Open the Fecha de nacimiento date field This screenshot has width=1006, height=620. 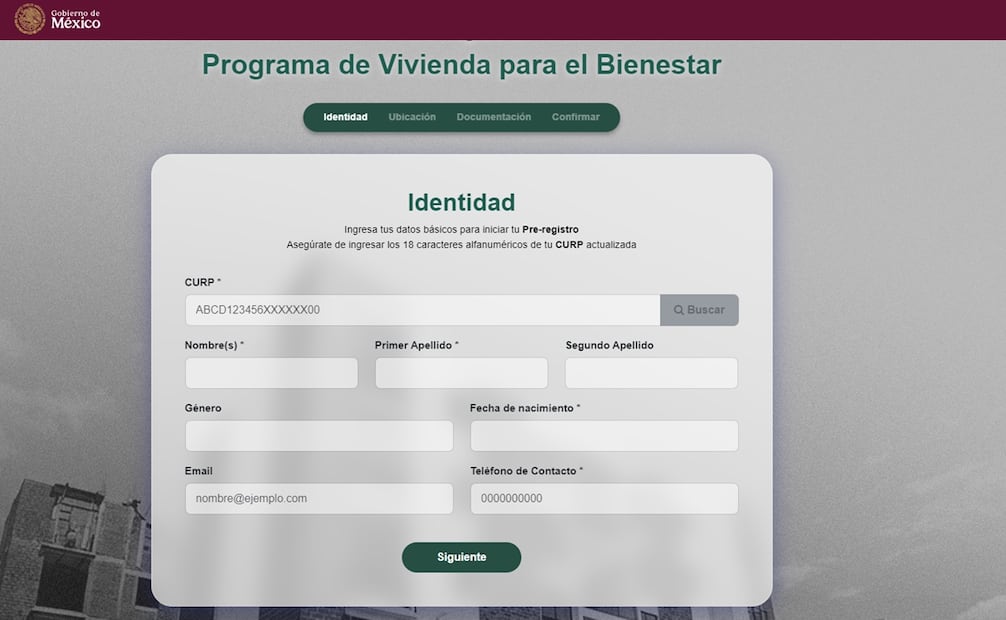pyautogui.click(x=604, y=435)
